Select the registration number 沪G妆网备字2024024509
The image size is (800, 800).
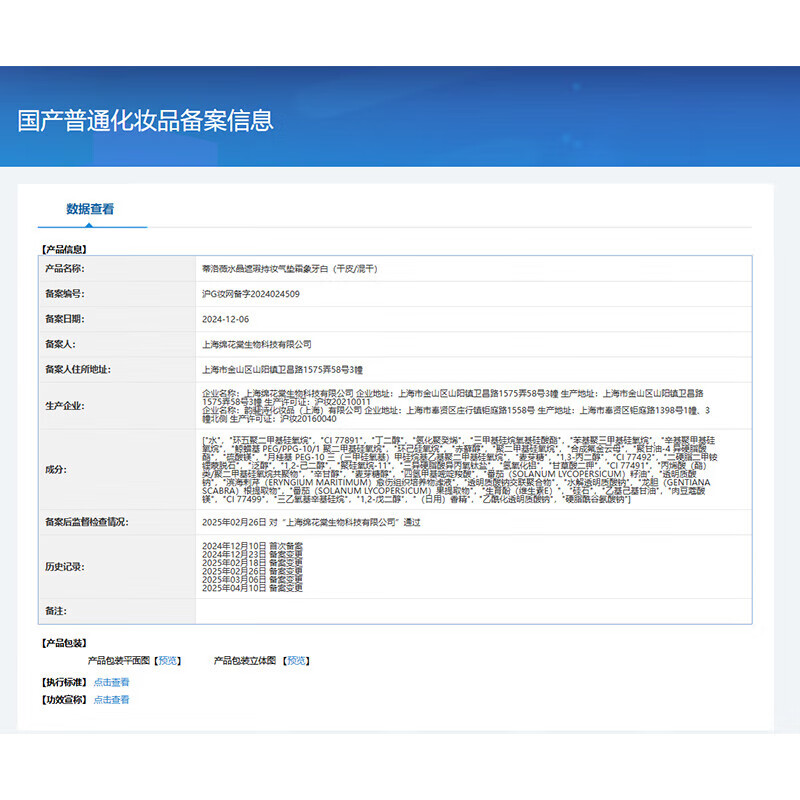pyautogui.click(x=250, y=295)
